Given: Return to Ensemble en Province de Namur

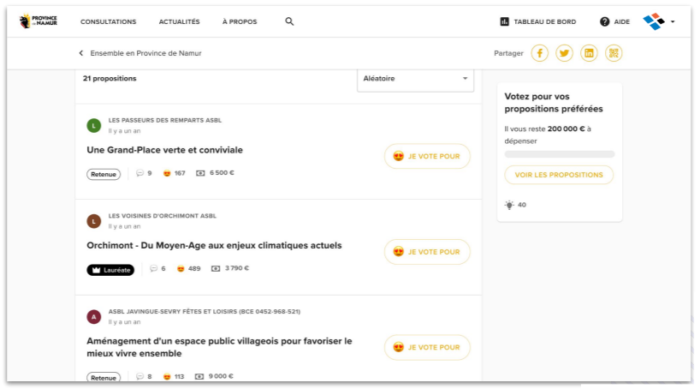Looking at the screenshot, I should (146, 53).
